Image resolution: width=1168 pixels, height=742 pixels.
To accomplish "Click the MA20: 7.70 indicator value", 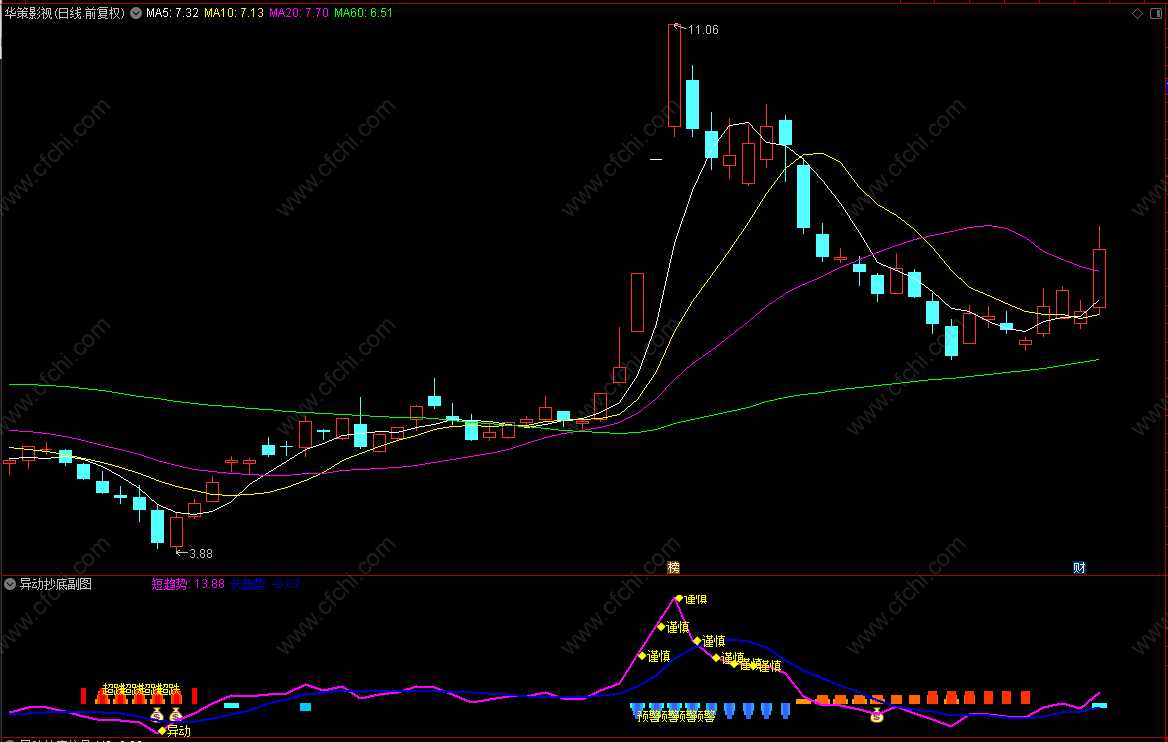I will point(299,13).
